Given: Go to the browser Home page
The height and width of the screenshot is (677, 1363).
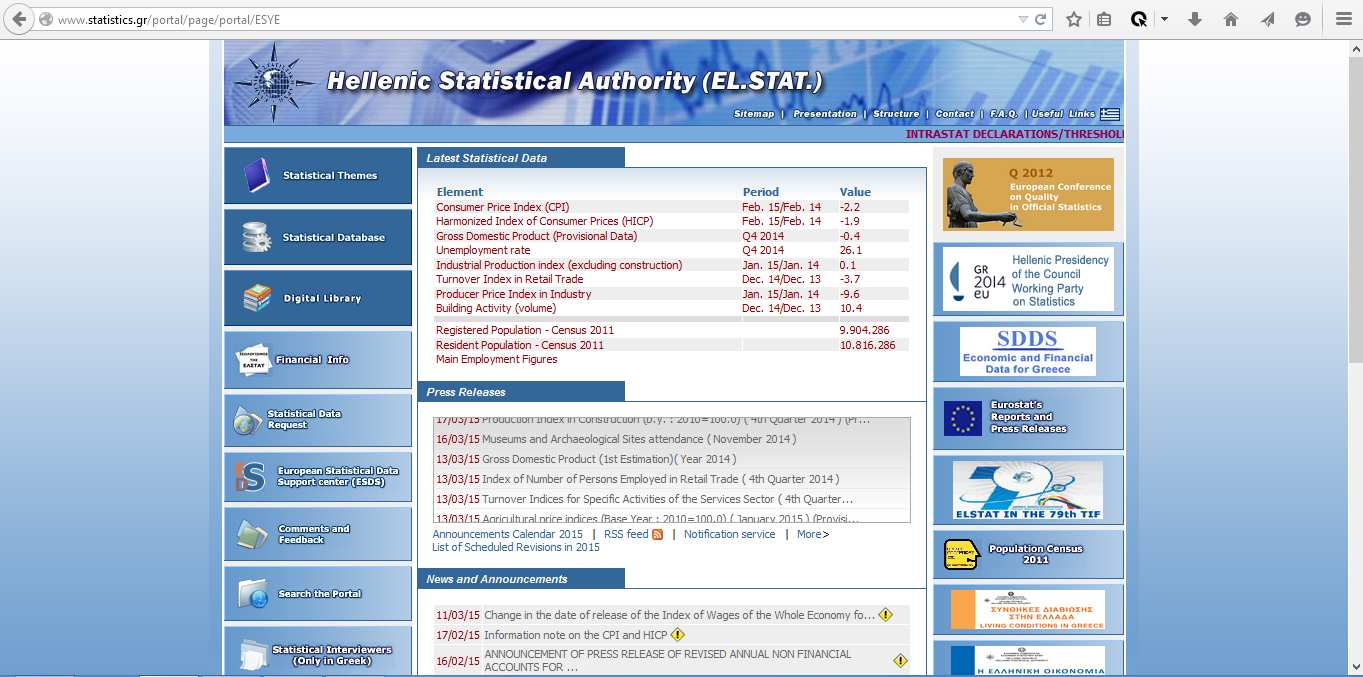Looking at the screenshot, I should (1231, 19).
